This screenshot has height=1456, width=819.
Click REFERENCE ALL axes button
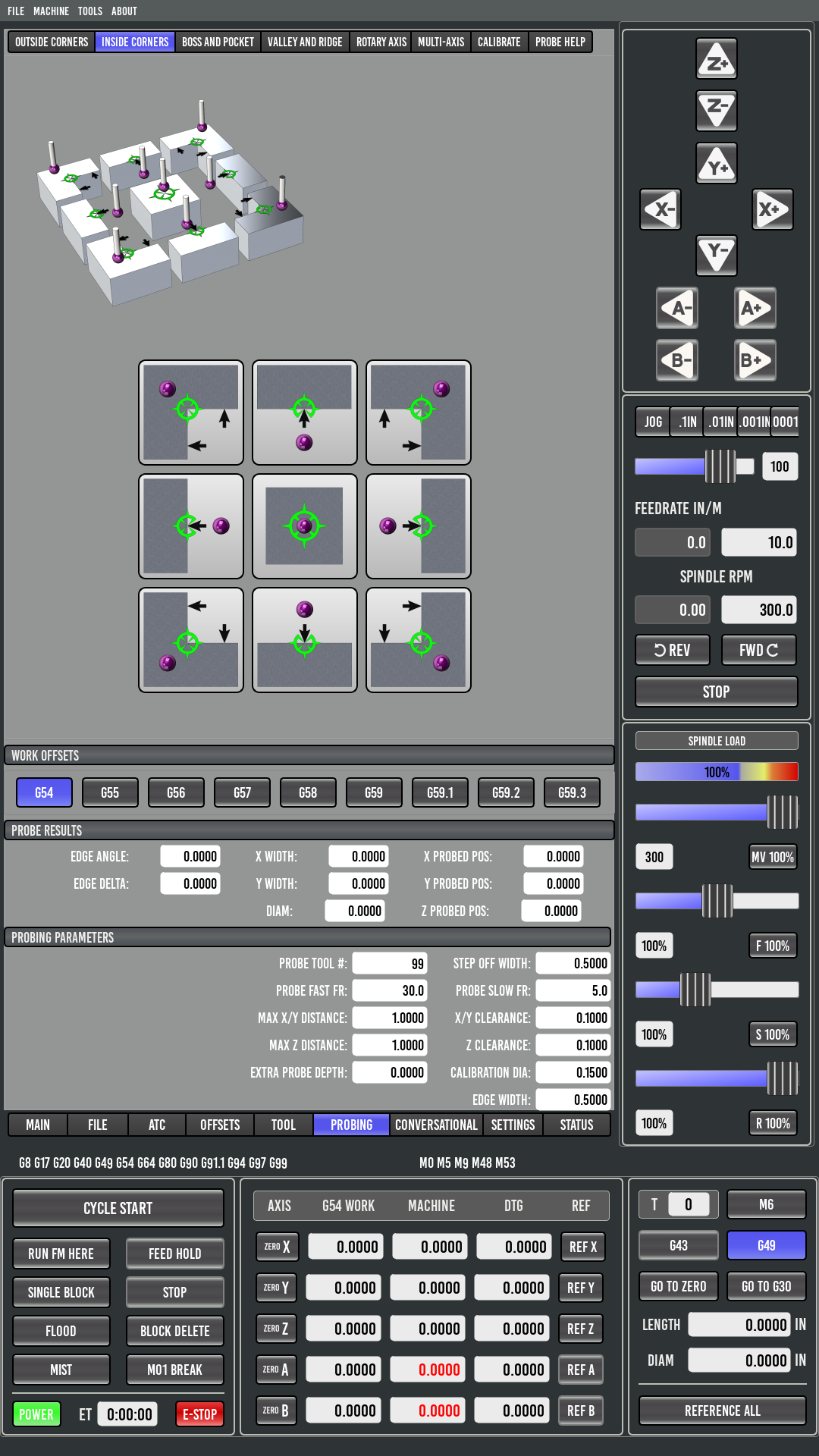[723, 1410]
